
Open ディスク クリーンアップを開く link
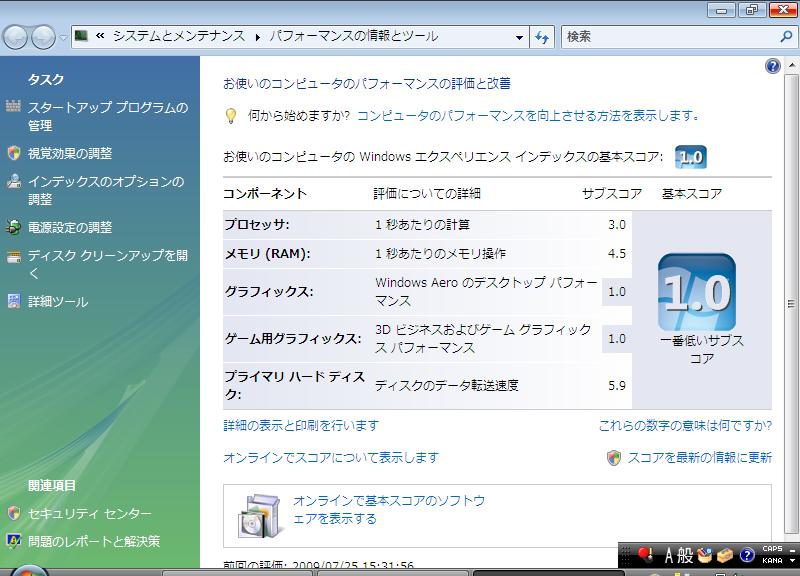108,264
